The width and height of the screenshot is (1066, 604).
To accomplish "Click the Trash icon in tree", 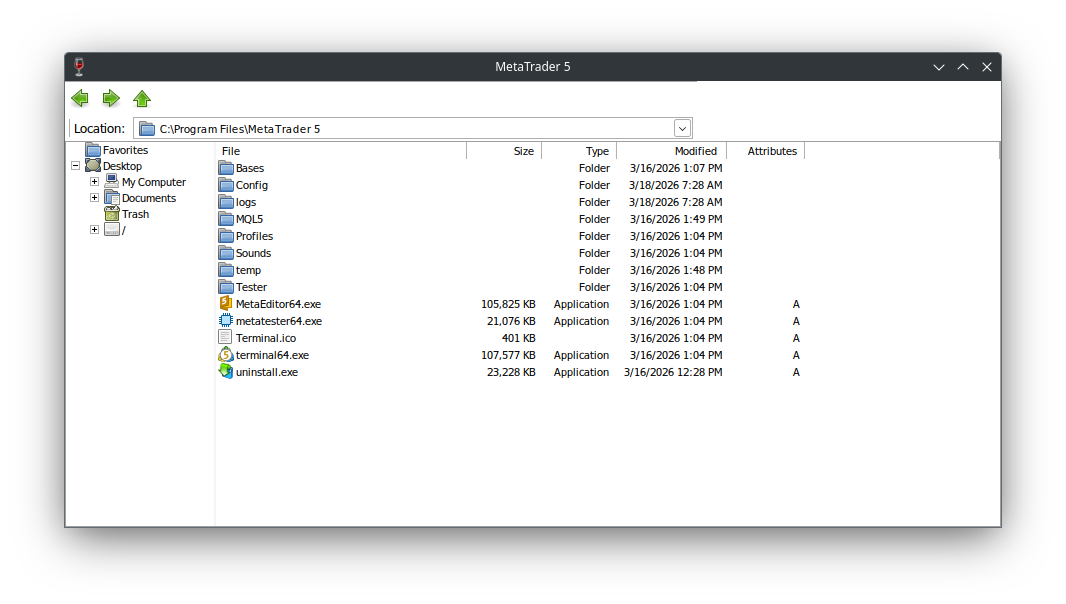I will click(x=112, y=214).
